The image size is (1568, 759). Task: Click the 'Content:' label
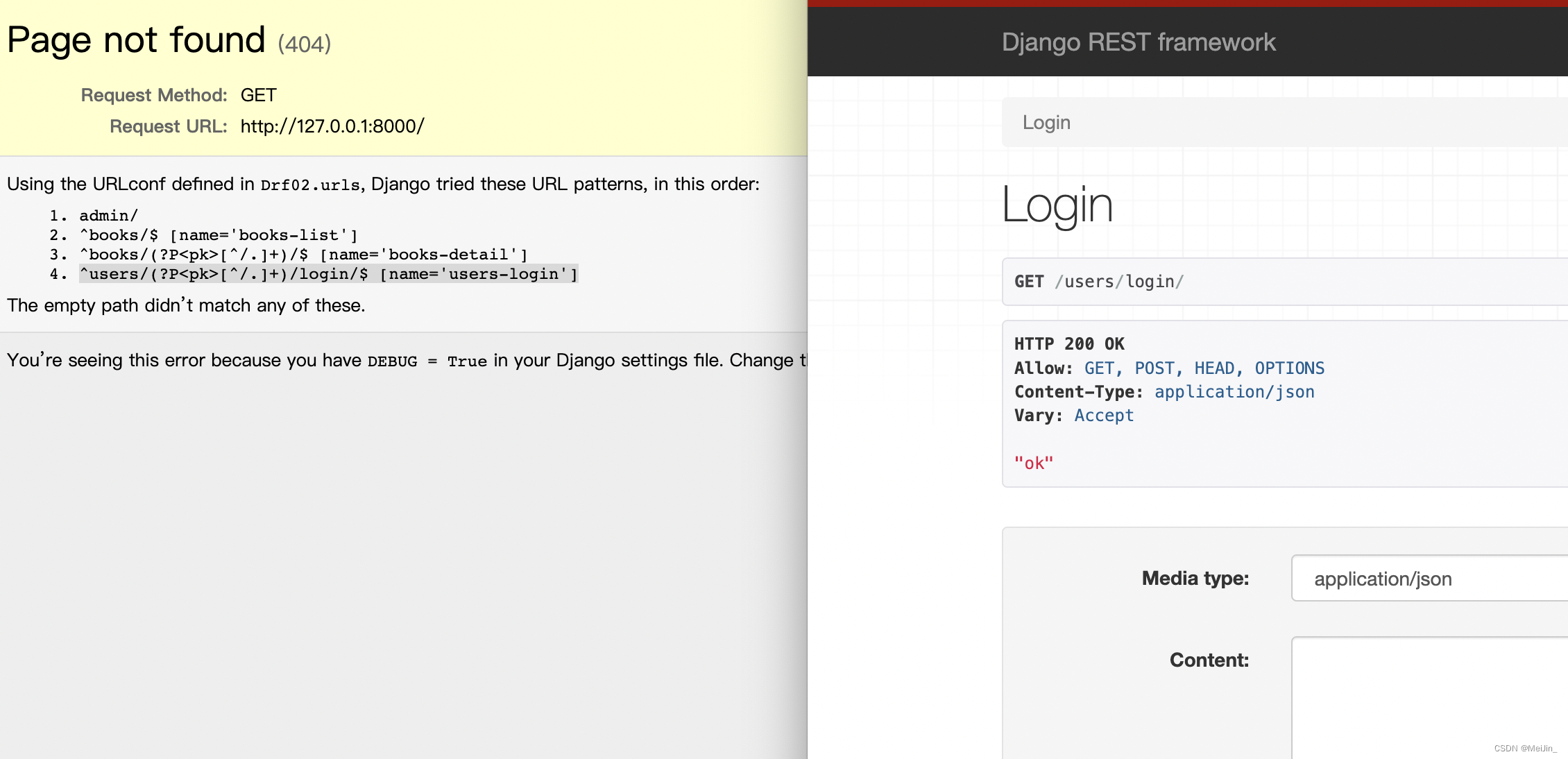pos(1209,660)
